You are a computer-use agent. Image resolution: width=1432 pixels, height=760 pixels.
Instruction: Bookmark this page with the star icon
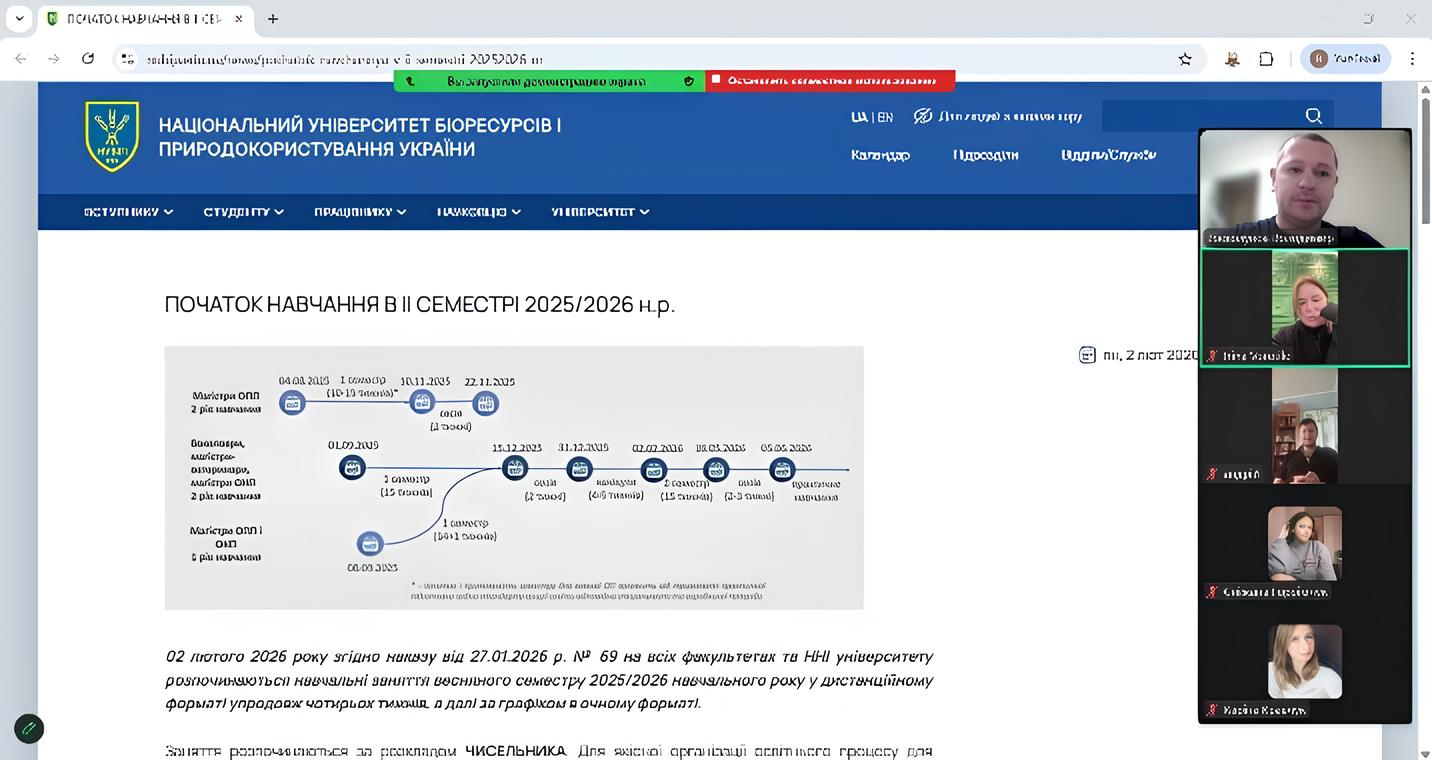[x=1185, y=59]
